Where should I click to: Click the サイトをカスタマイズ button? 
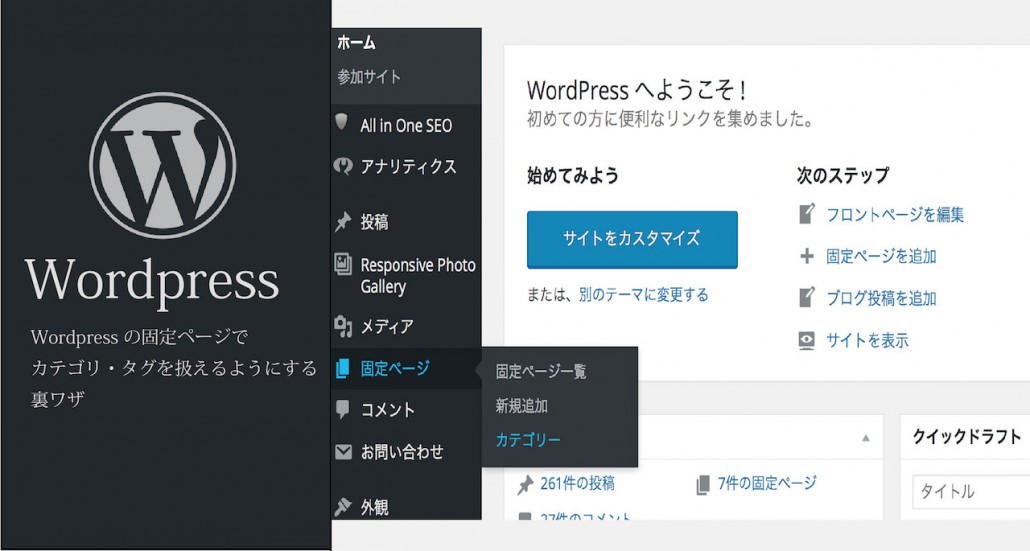tap(632, 239)
